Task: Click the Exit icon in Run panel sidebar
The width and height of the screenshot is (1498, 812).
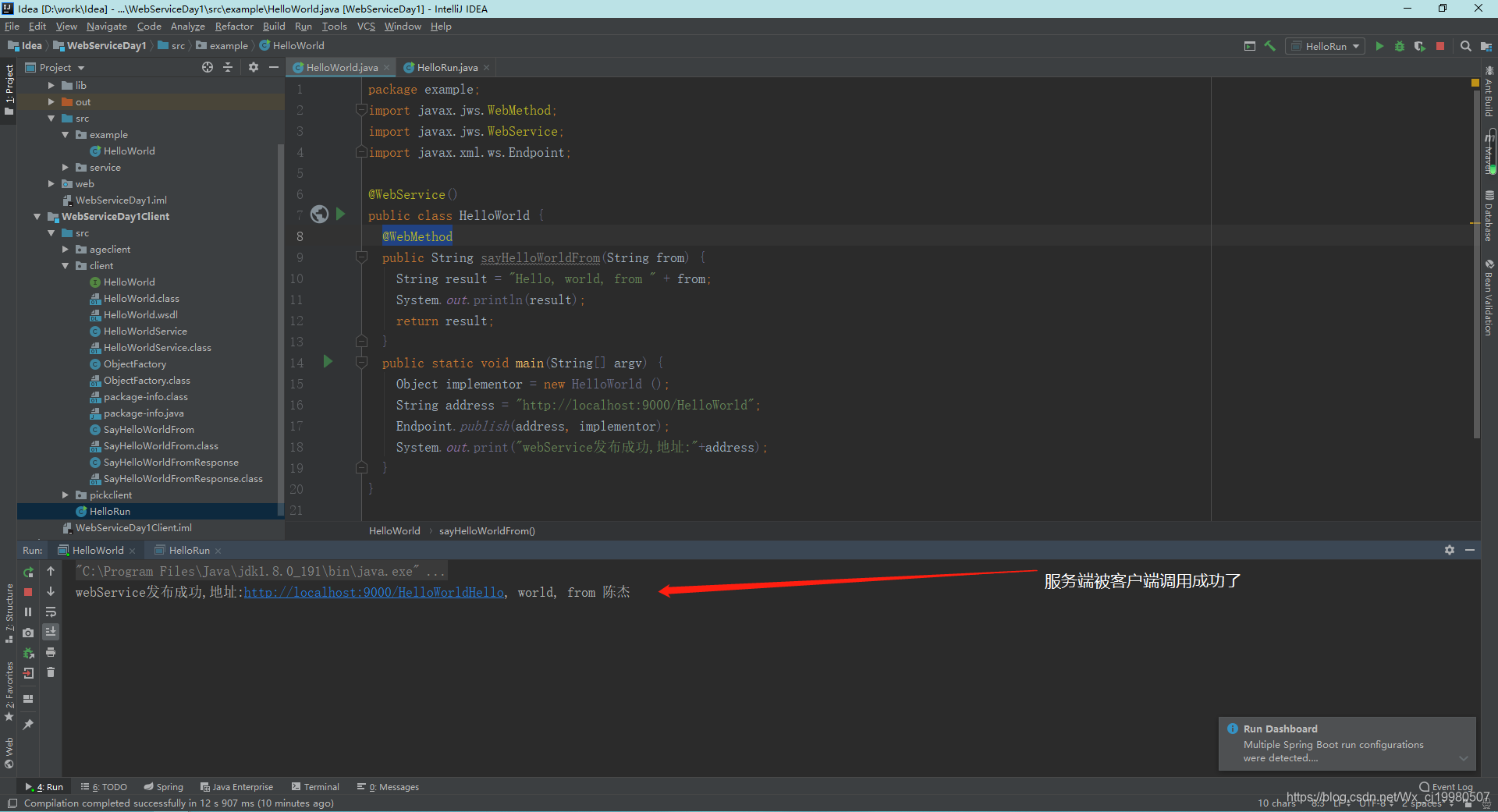Action: point(28,673)
